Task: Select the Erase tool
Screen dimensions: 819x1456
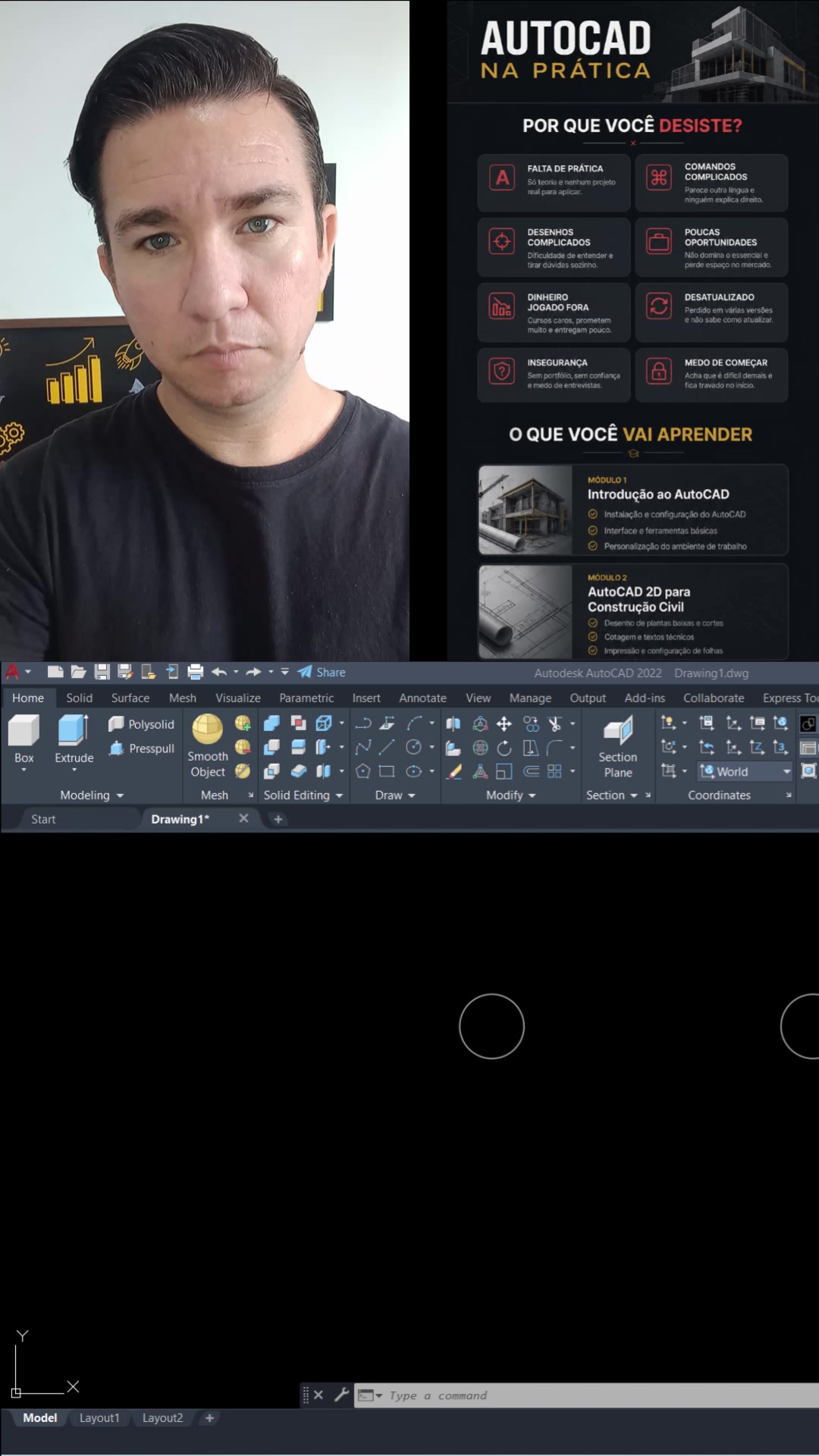Action: [x=454, y=771]
